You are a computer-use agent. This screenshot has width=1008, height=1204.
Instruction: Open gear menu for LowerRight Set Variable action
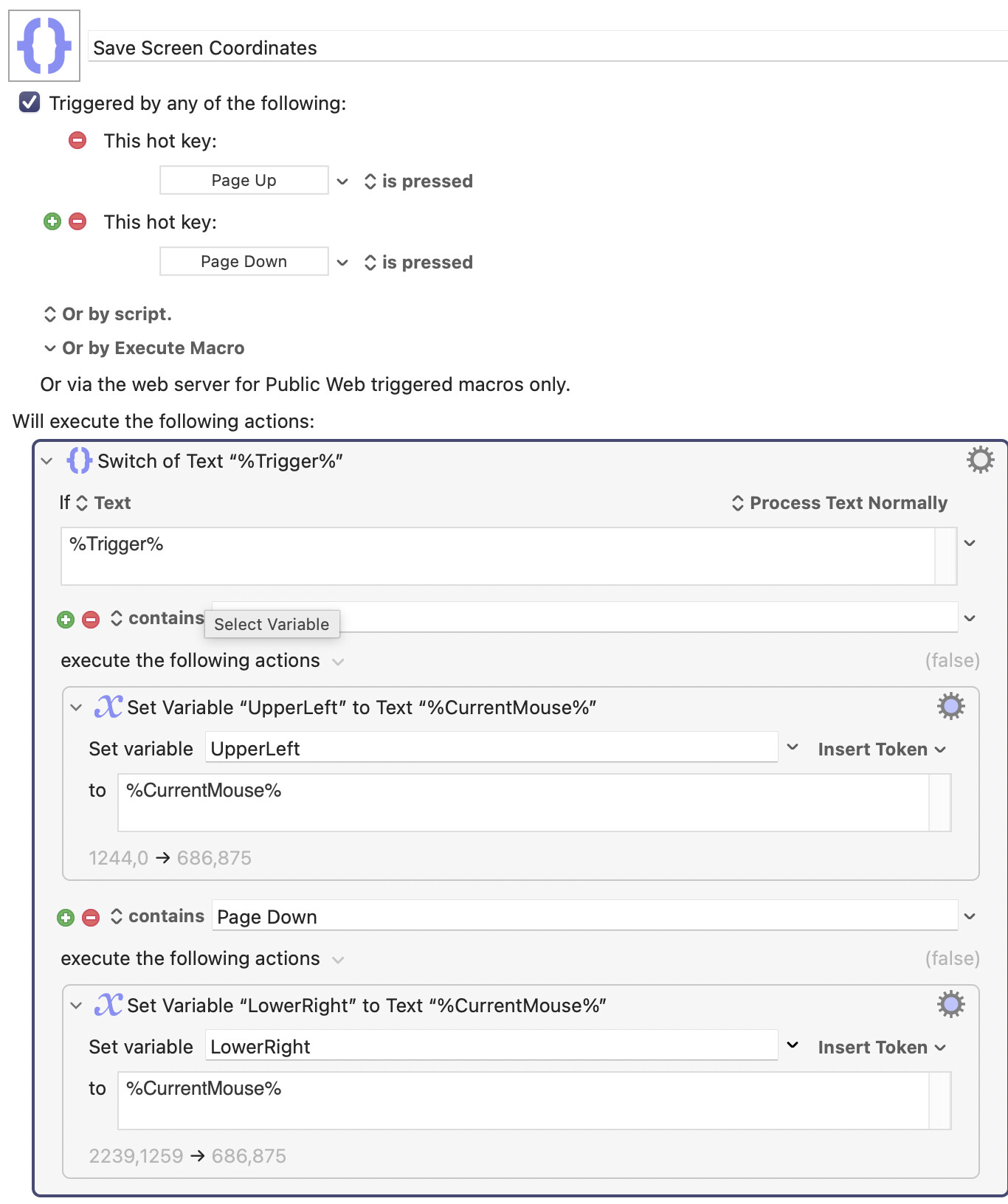click(x=950, y=1005)
